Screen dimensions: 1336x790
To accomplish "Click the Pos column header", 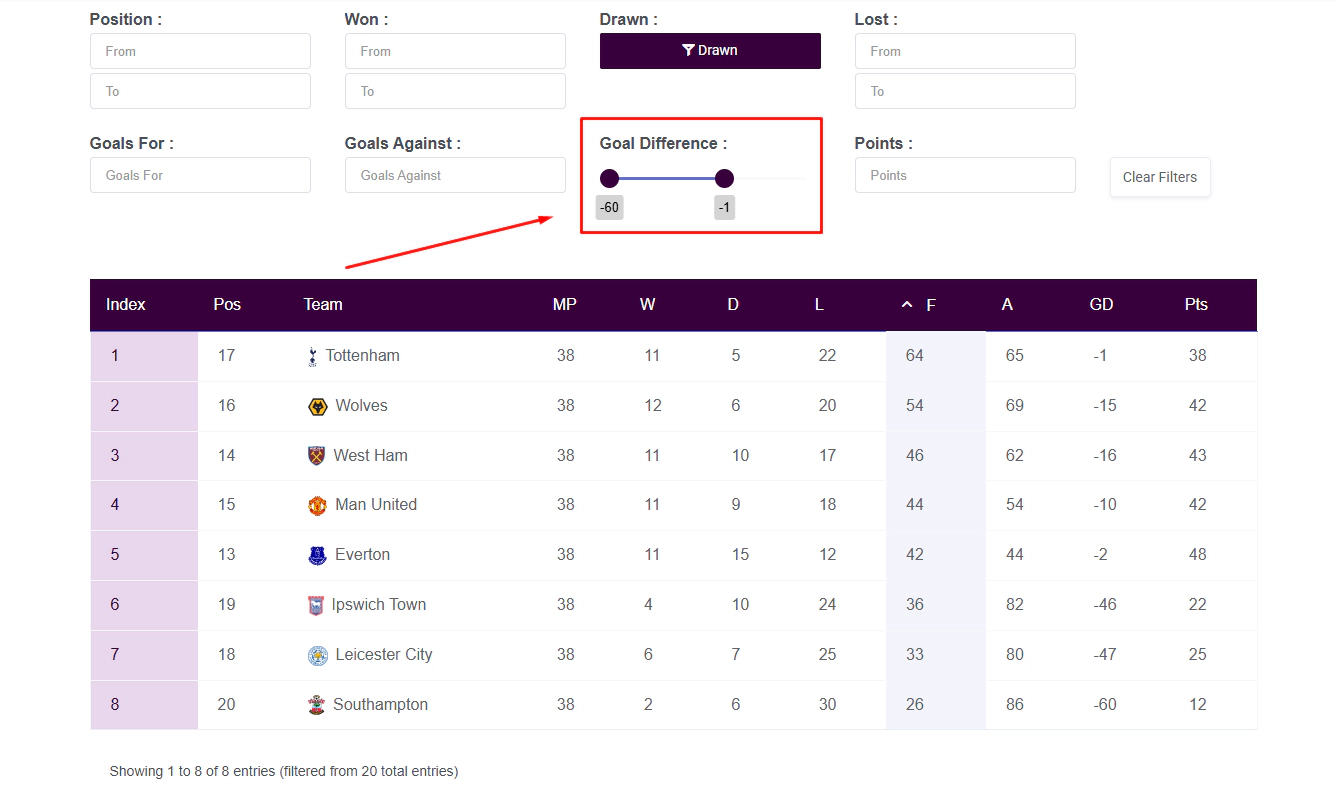I will (227, 305).
